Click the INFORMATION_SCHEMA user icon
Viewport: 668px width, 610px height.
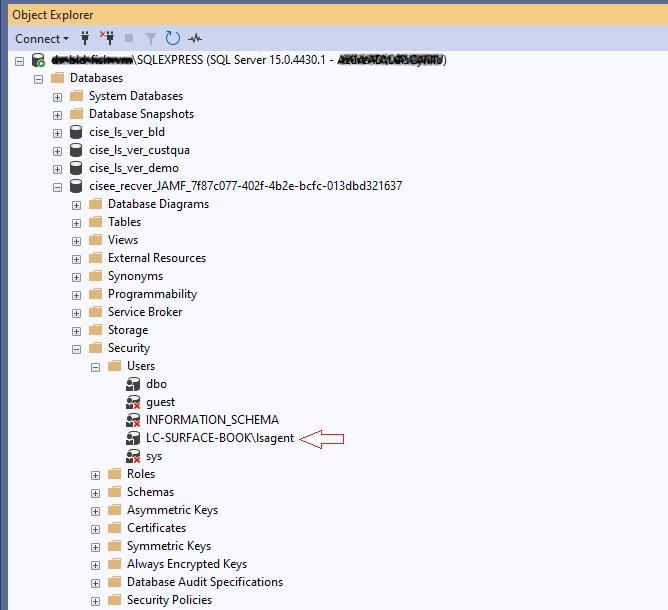point(133,420)
